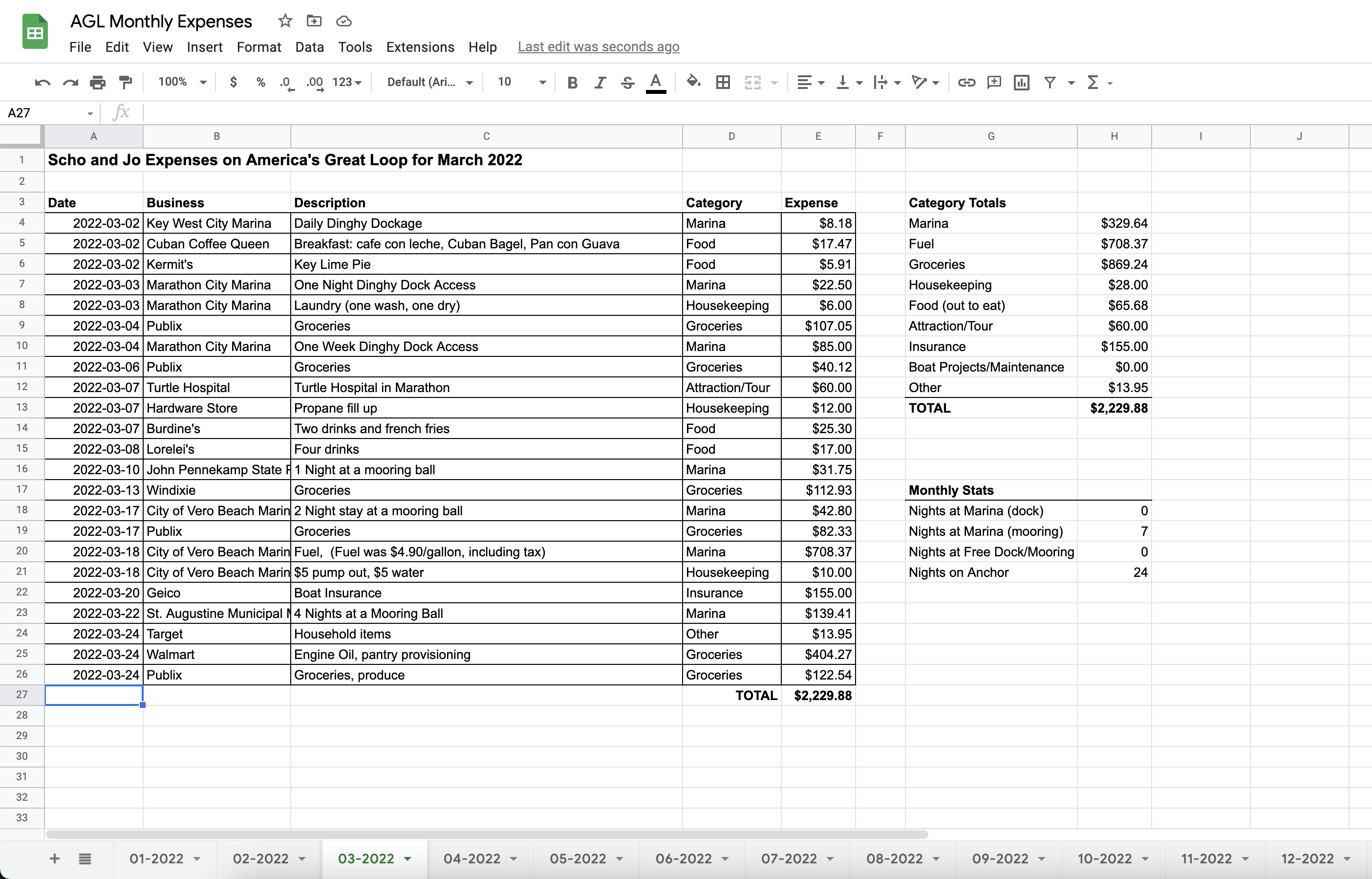The height and width of the screenshot is (879, 1372).
Task: Open the zoom 100% dropdown
Action: tap(182, 82)
